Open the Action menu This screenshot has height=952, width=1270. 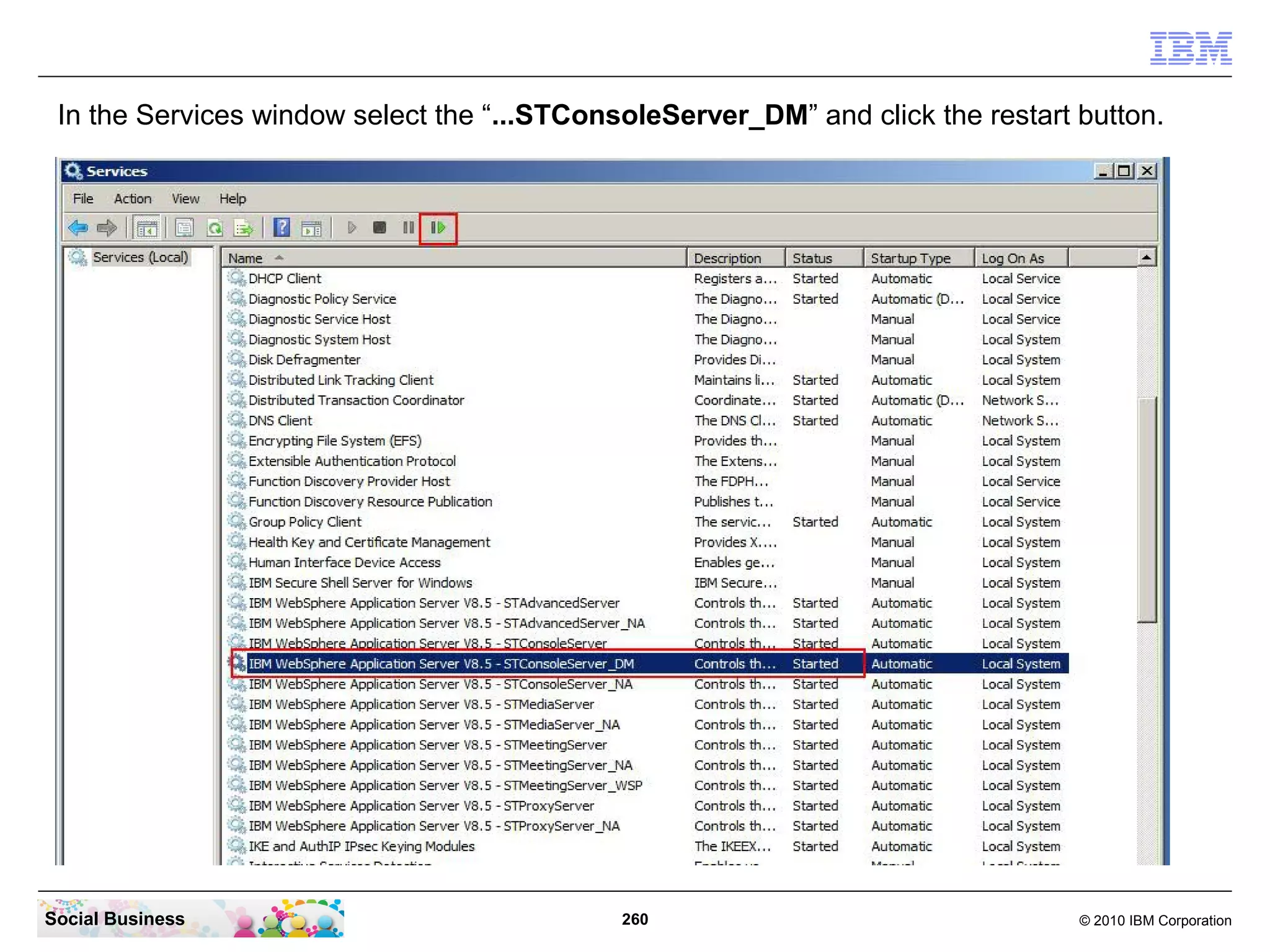[x=133, y=199]
